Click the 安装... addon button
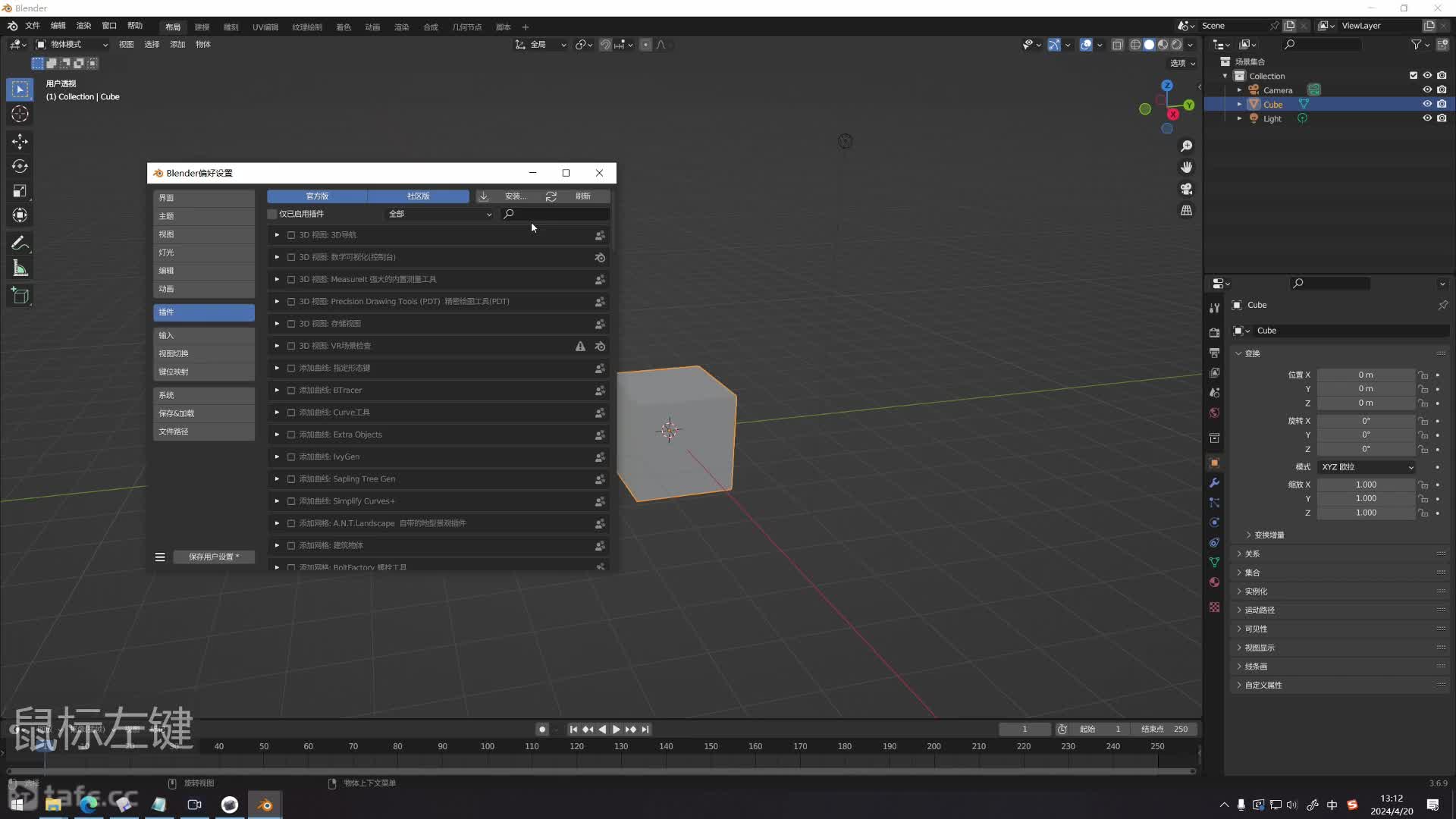Screen dimensions: 1456x819 pyautogui.click(x=507, y=196)
